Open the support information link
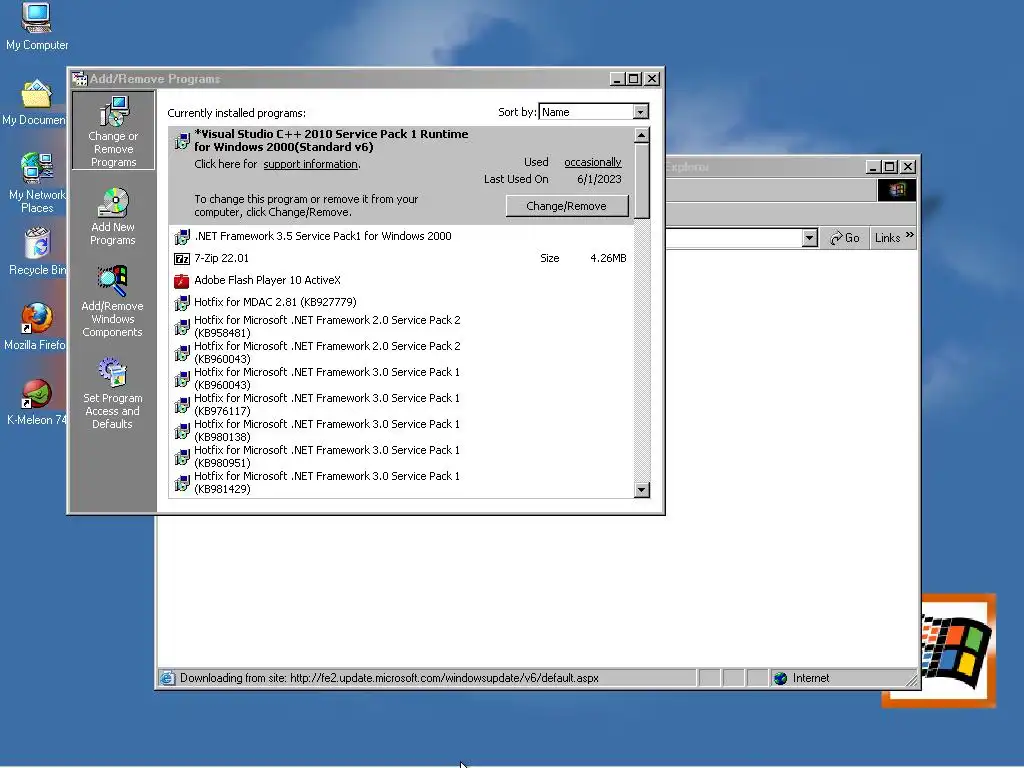This screenshot has width=1024, height=768. pyautogui.click(x=311, y=165)
